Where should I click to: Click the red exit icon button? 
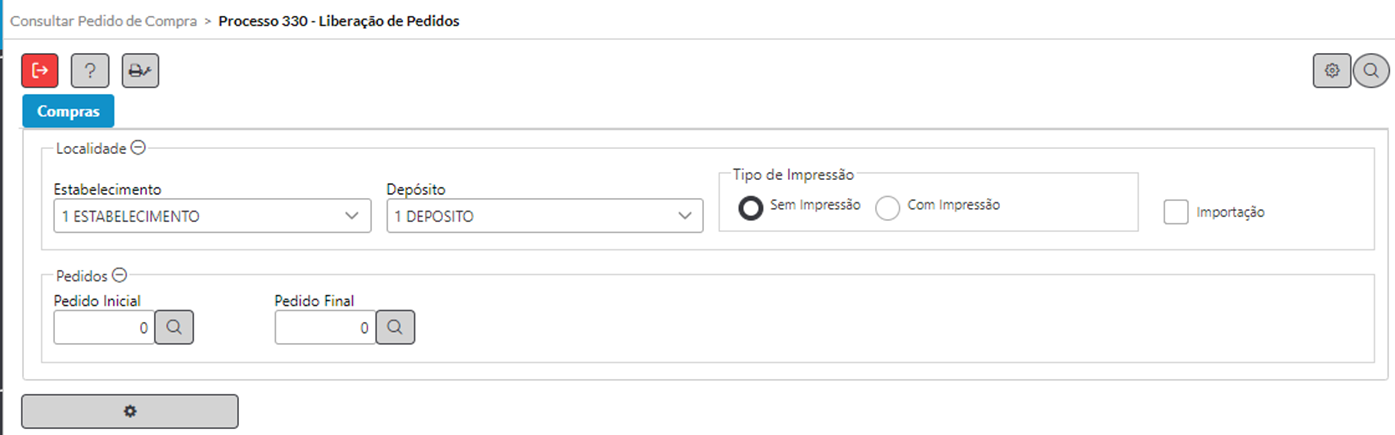40,71
